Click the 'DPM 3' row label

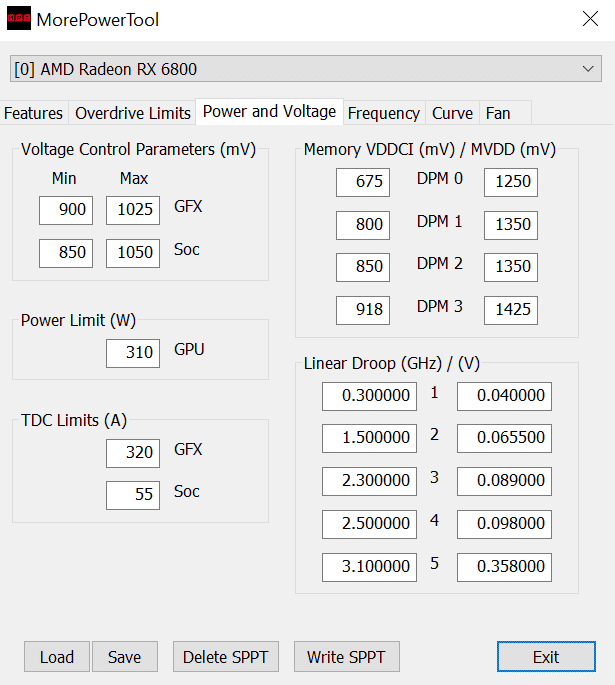coord(439,307)
